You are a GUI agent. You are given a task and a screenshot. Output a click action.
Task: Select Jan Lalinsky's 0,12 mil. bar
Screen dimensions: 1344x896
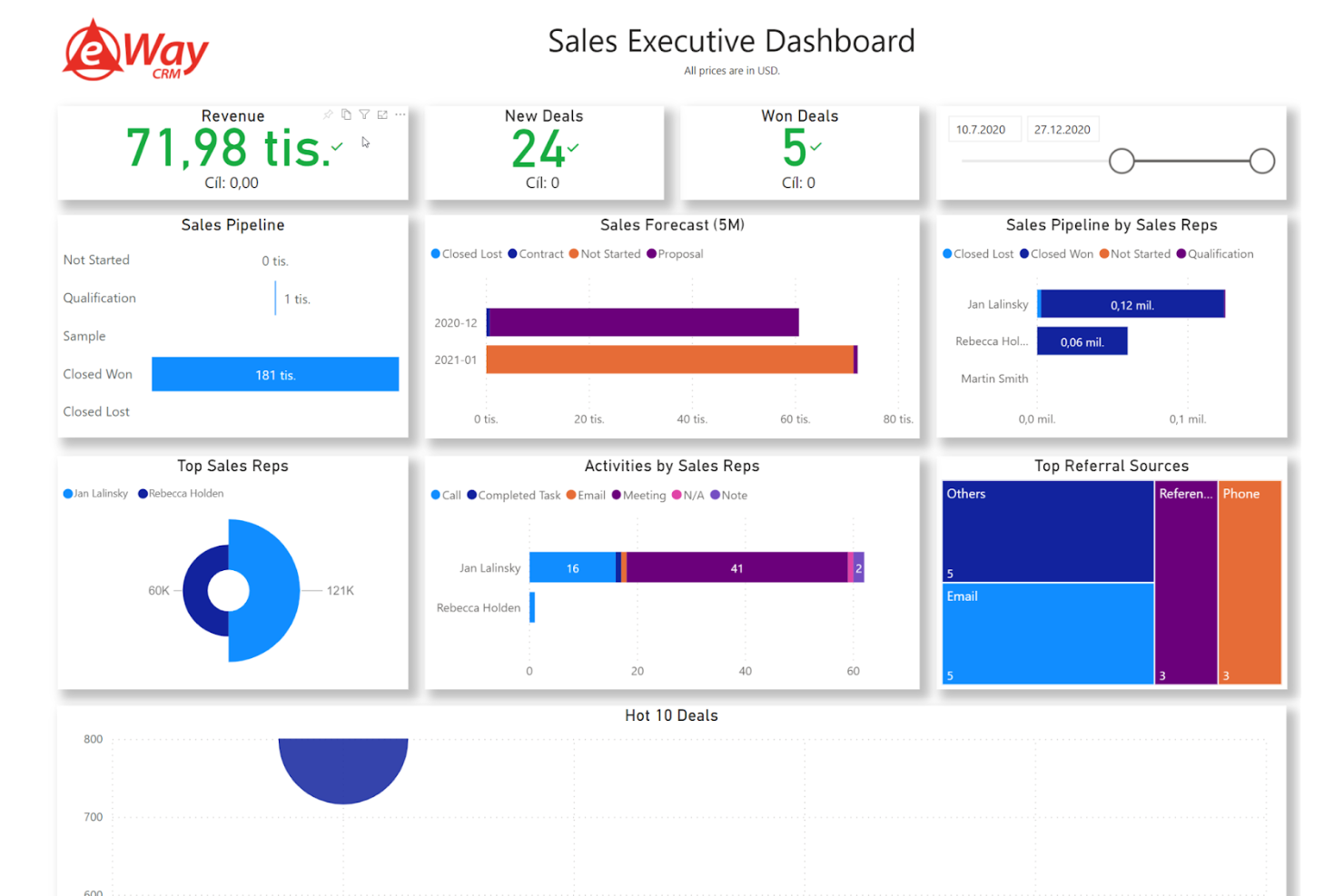1132,304
